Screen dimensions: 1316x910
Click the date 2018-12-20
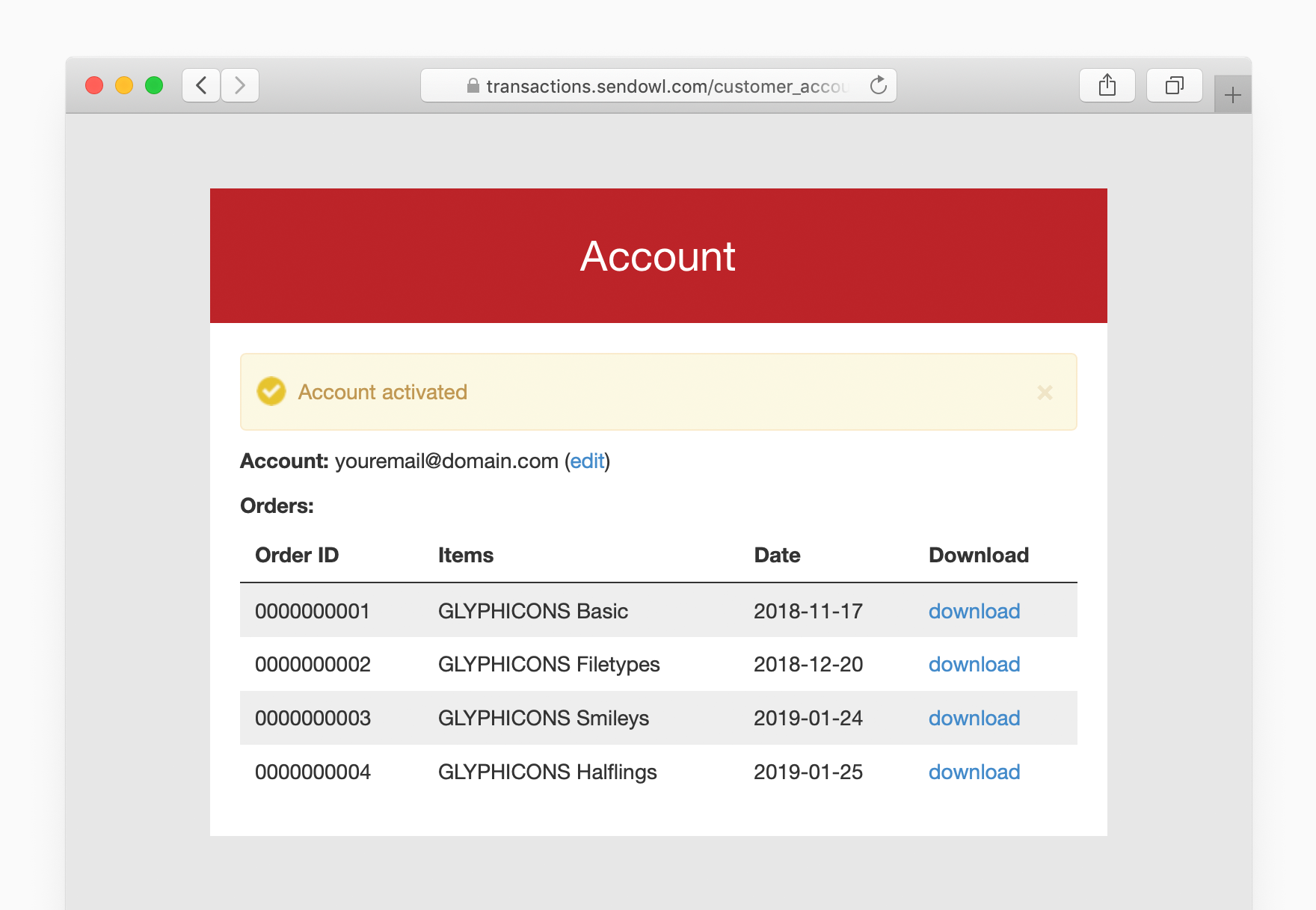[808, 664]
